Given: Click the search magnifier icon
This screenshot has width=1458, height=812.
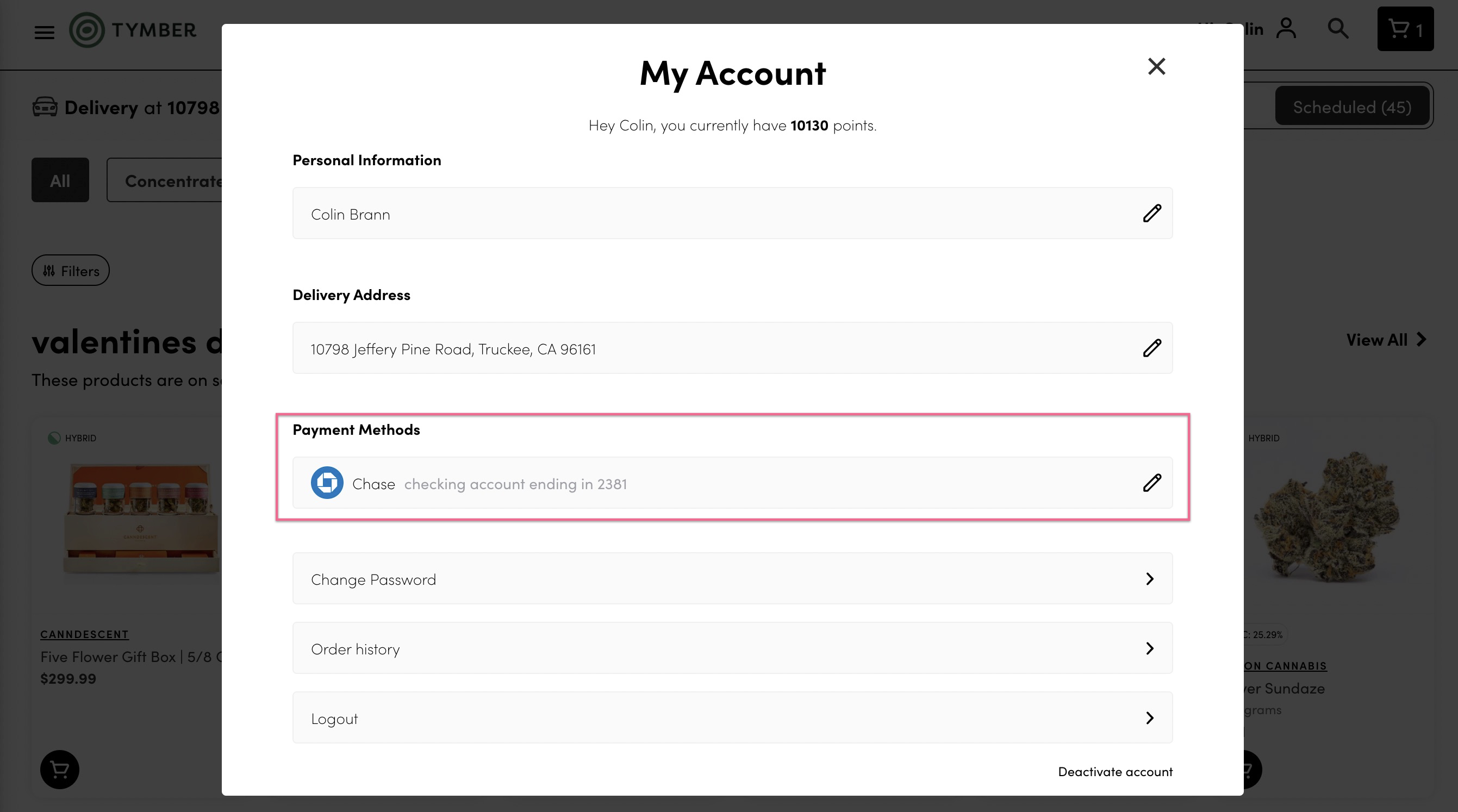Looking at the screenshot, I should (1338, 28).
